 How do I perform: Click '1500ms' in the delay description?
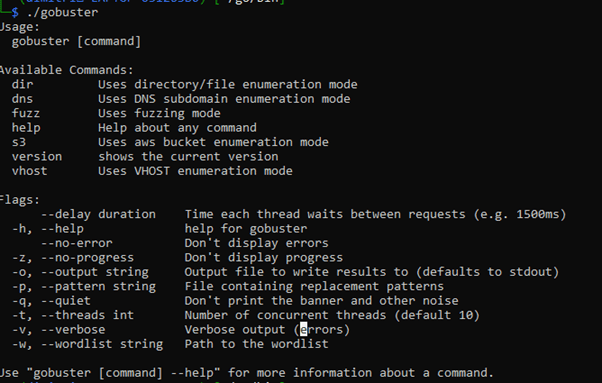point(538,214)
